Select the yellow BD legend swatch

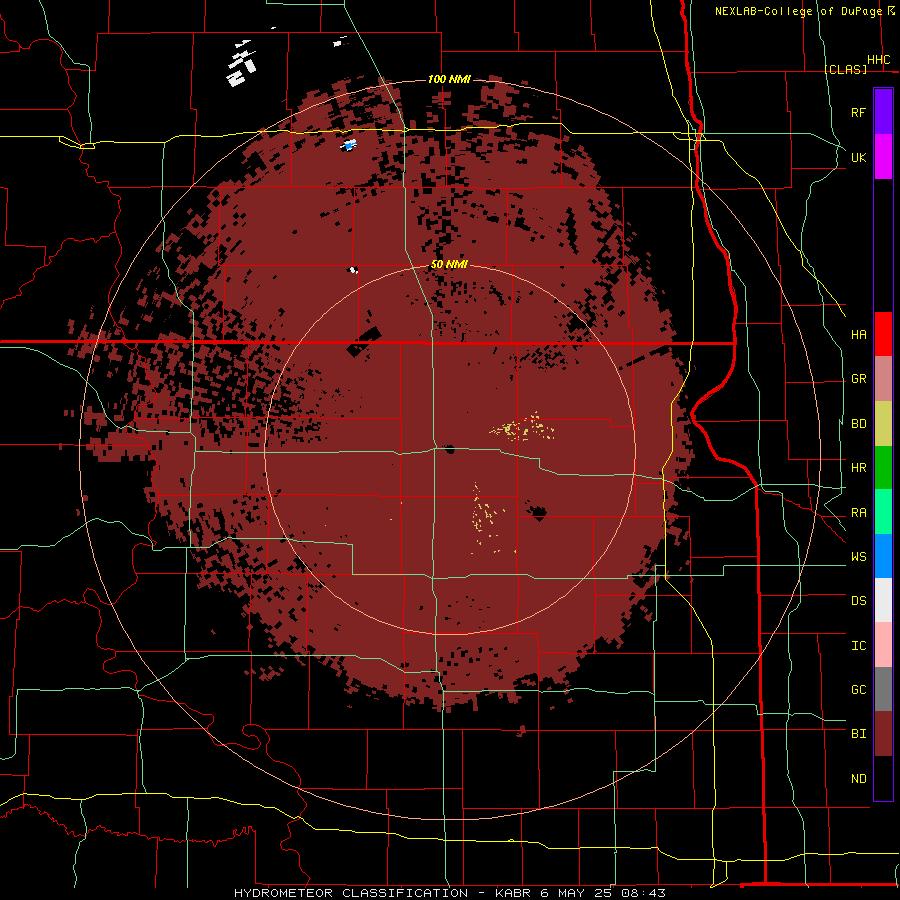click(883, 424)
